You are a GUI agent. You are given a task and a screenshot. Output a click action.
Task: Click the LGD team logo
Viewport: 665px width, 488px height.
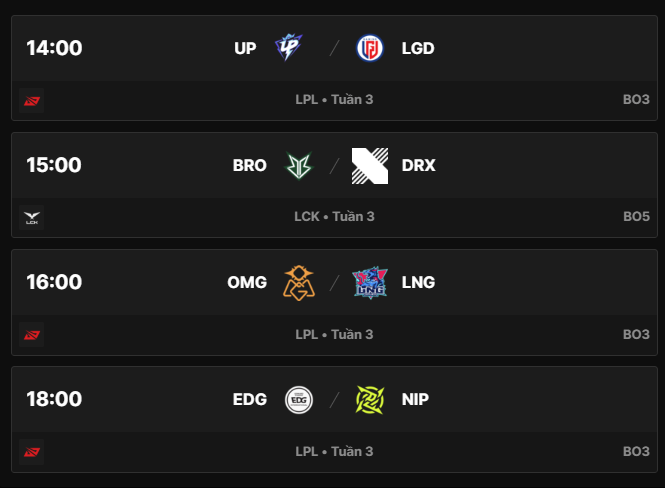coord(370,48)
